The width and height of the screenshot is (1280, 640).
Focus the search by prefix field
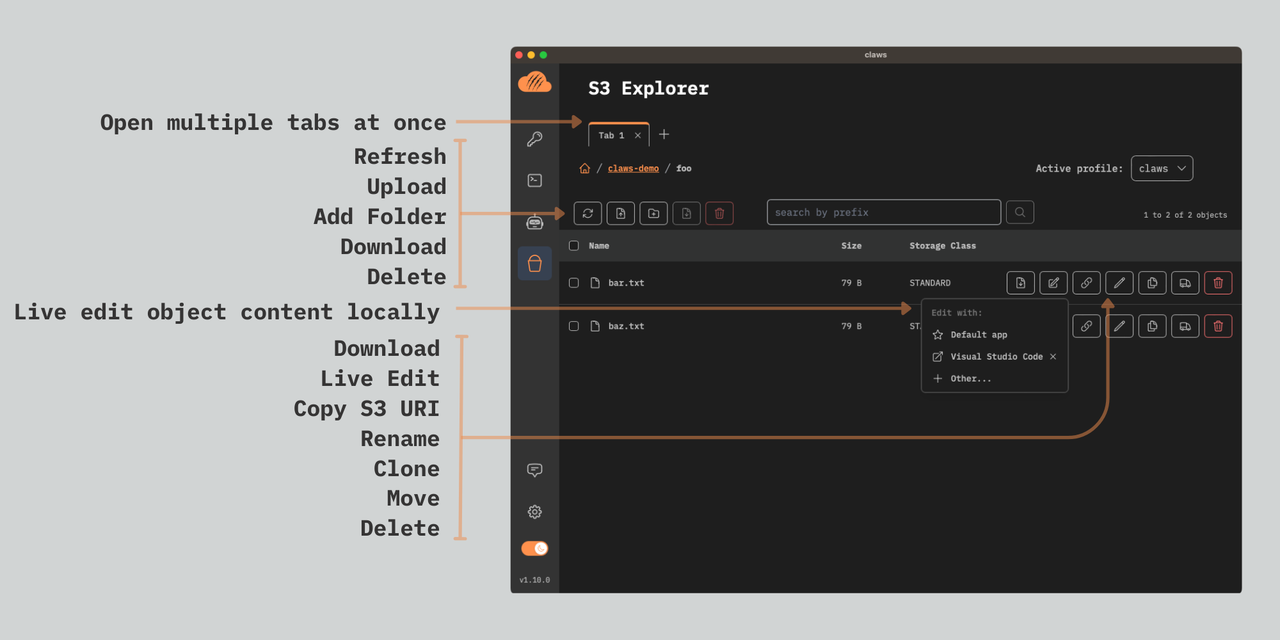(884, 212)
